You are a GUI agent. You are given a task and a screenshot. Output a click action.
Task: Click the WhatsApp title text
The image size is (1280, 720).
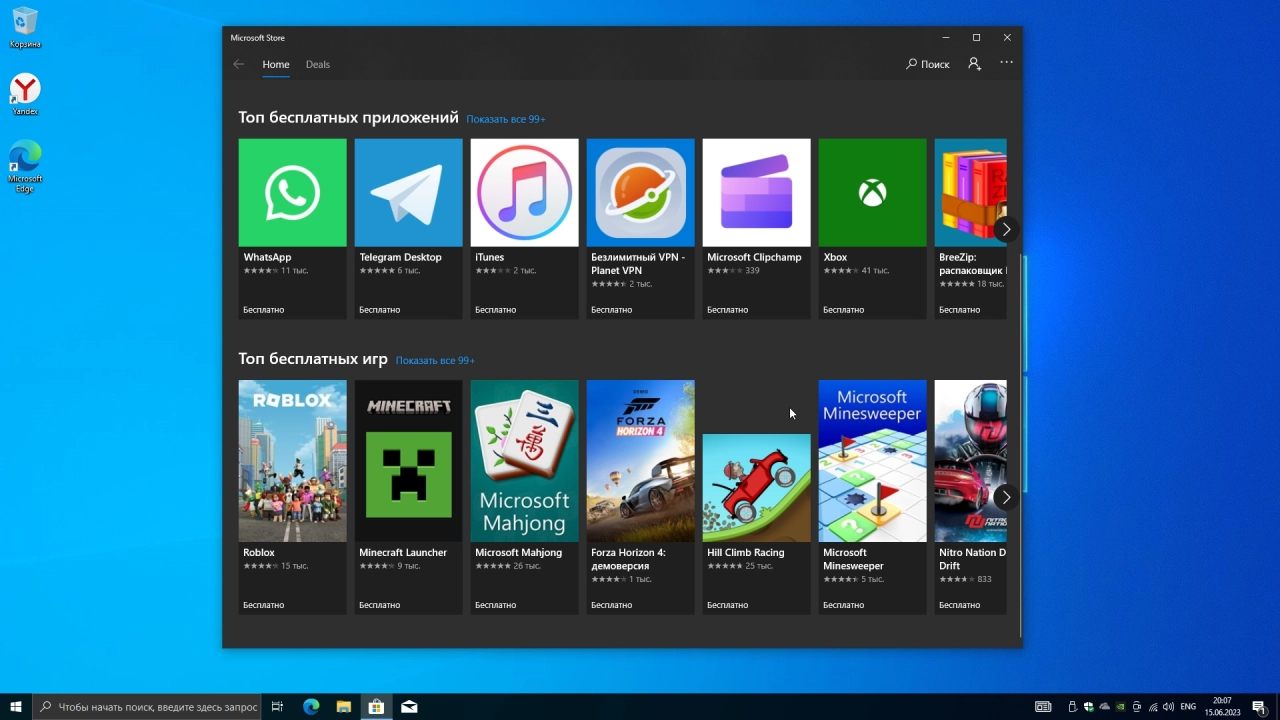pyautogui.click(x=267, y=257)
